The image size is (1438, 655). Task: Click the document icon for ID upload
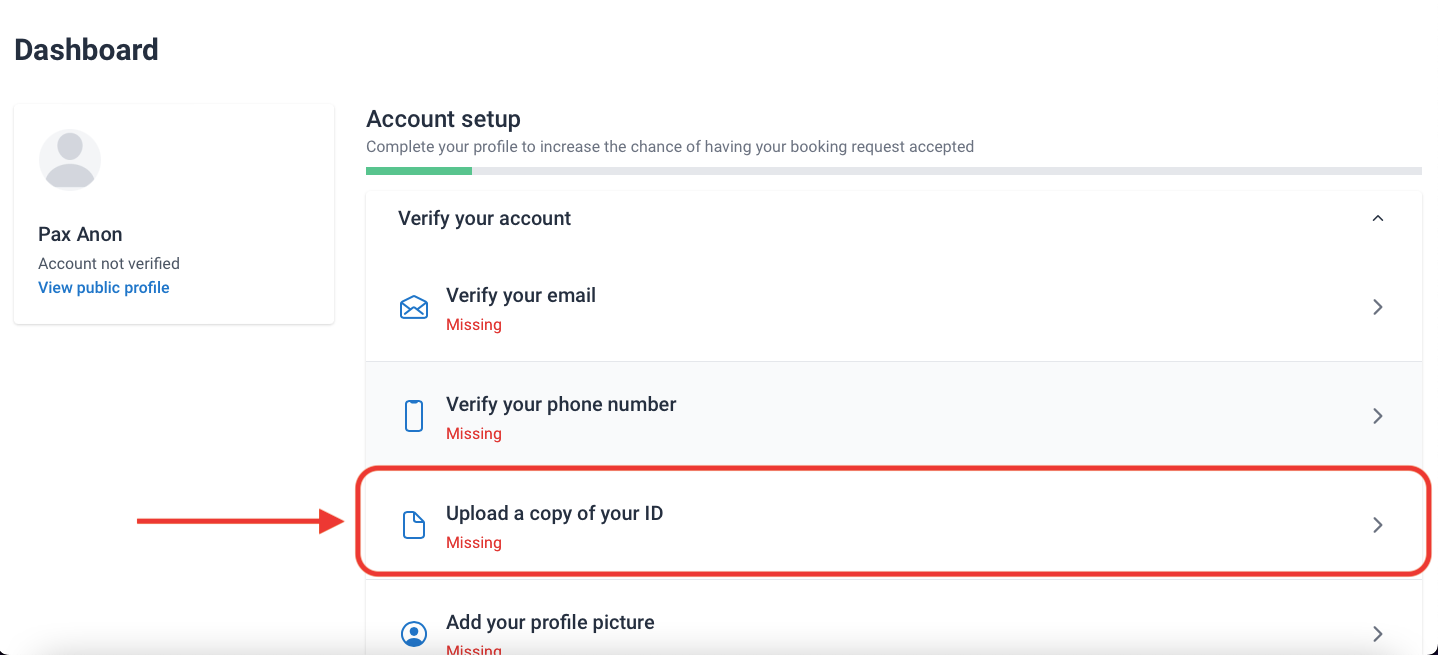pyautogui.click(x=414, y=525)
